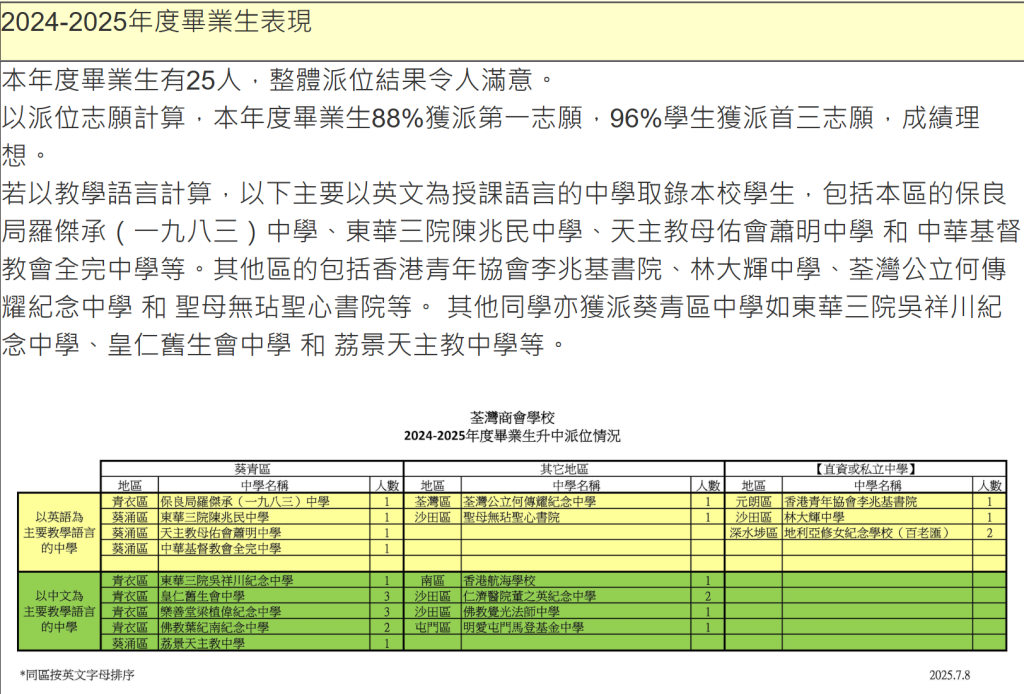Click the footnote *同區按英文字母排序

pyautogui.click(x=77, y=675)
